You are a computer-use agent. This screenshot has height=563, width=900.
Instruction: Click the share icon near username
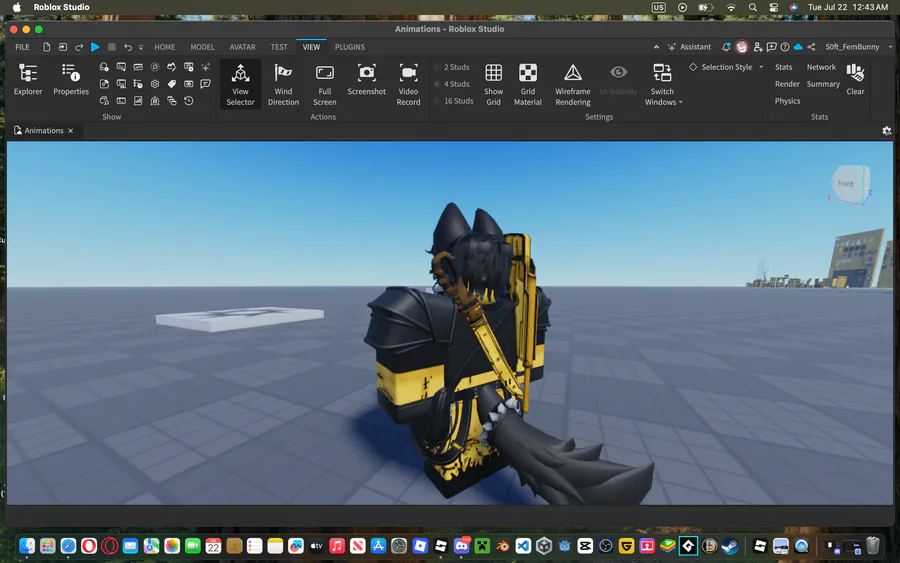coord(811,47)
